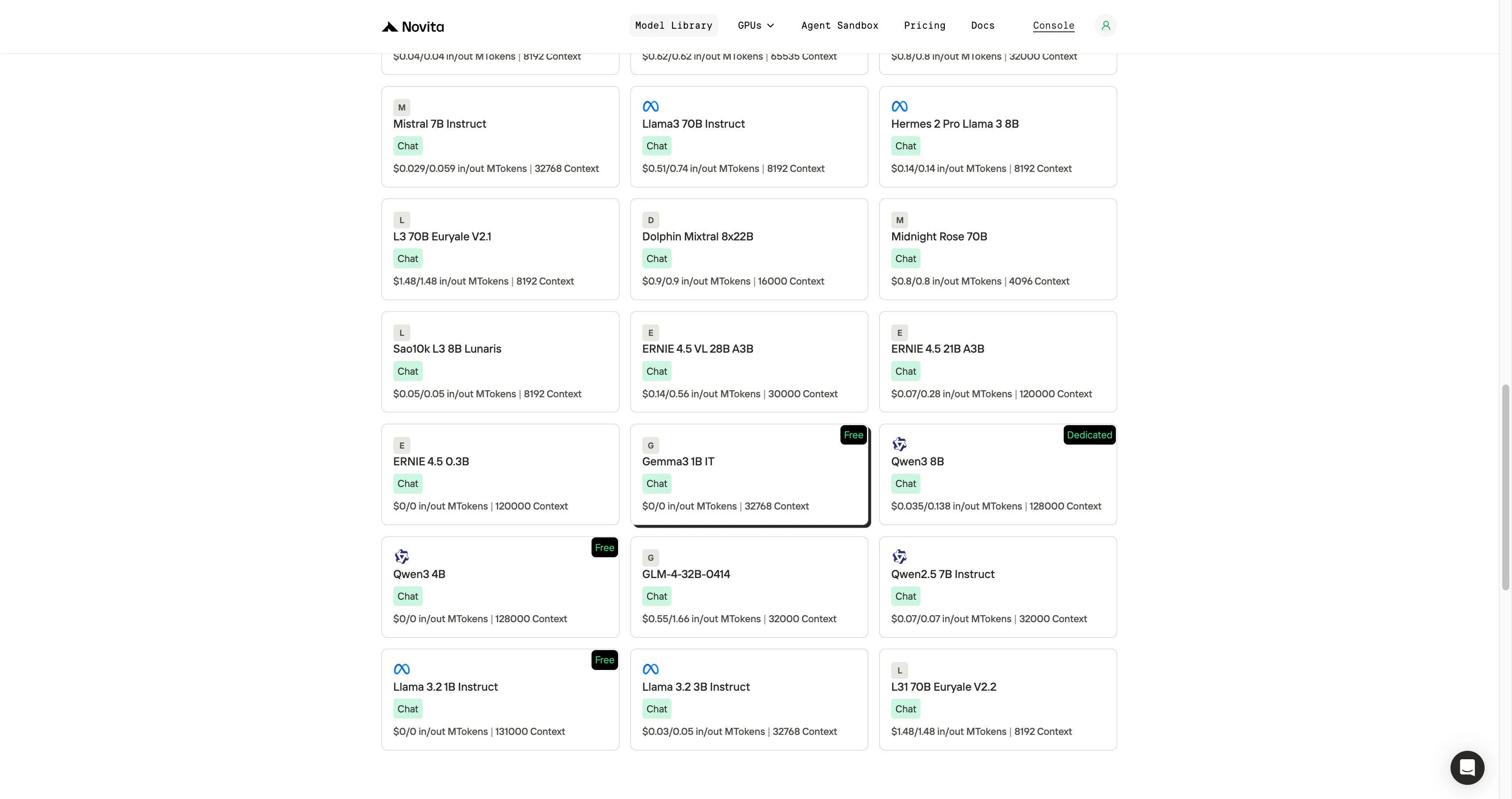The height and width of the screenshot is (799, 1512).
Task: Click the L avatar on Sao10k L3 8B Lunaris
Action: pos(401,333)
